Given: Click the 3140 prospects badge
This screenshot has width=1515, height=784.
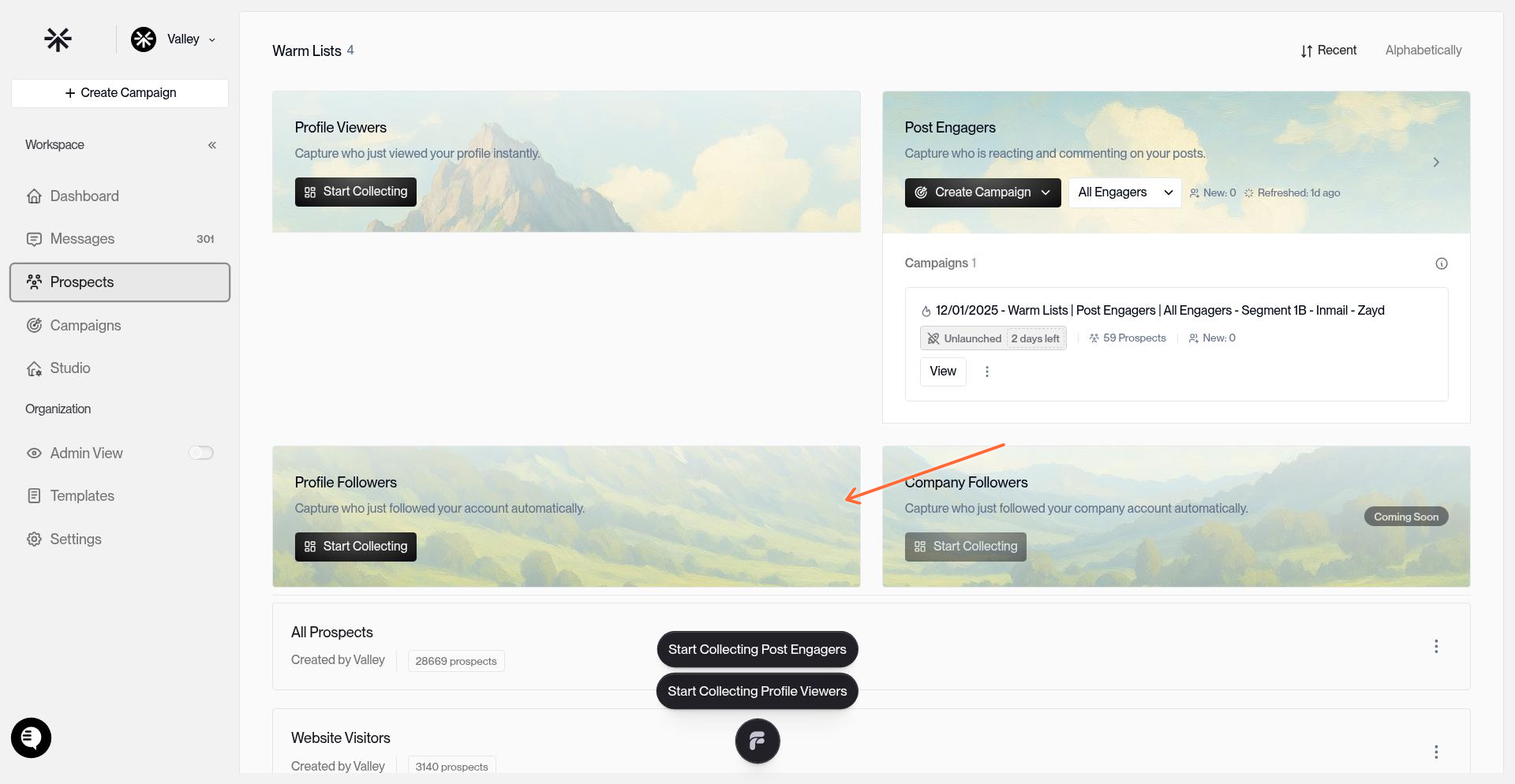Looking at the screenshot, I should 451,767.
